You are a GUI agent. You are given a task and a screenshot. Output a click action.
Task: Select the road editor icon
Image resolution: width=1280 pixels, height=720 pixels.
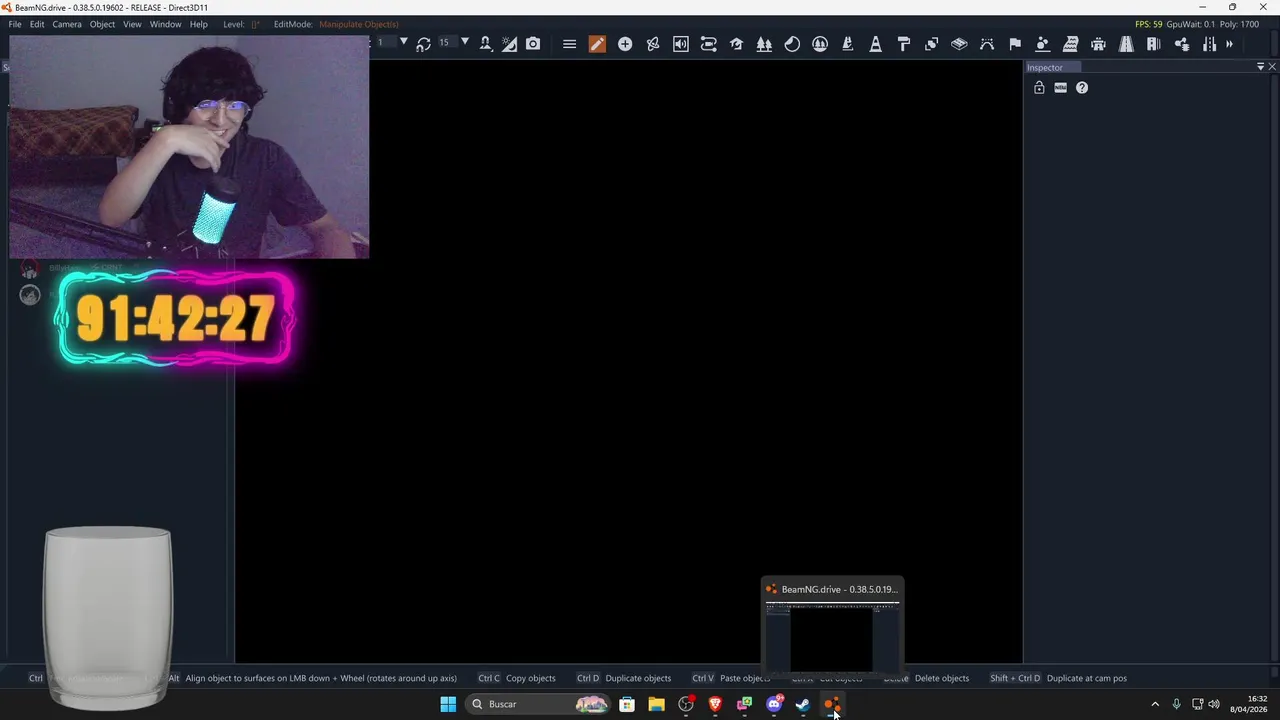click(1126, 44)
